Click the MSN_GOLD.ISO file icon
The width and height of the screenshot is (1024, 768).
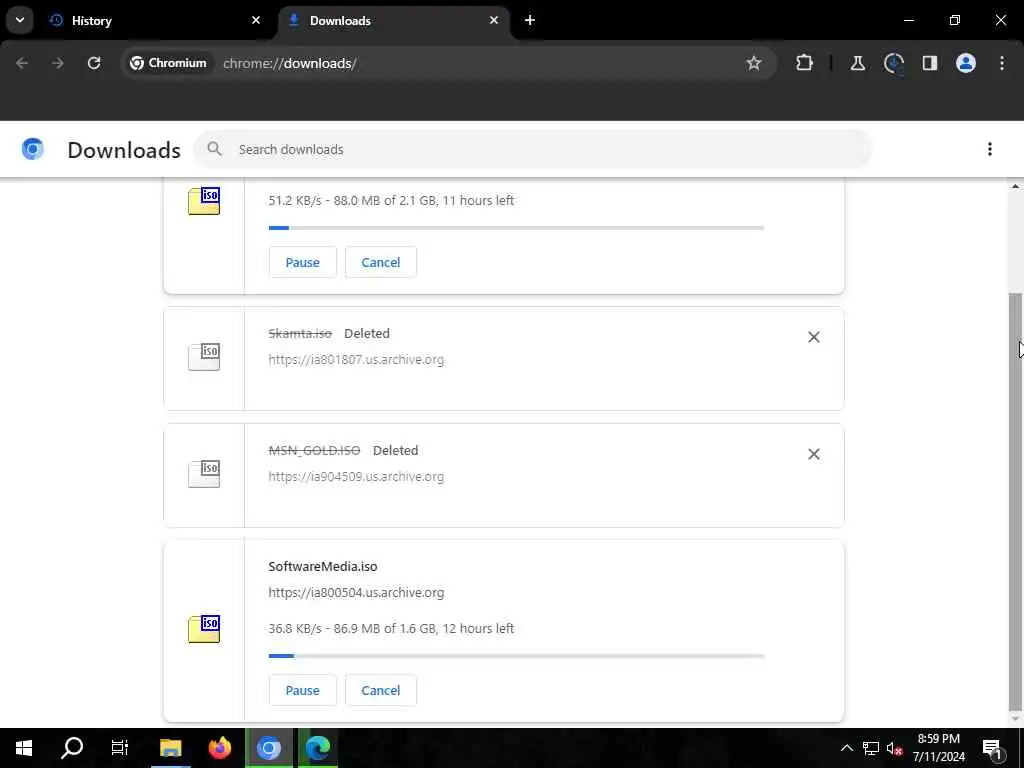[204, 474]
